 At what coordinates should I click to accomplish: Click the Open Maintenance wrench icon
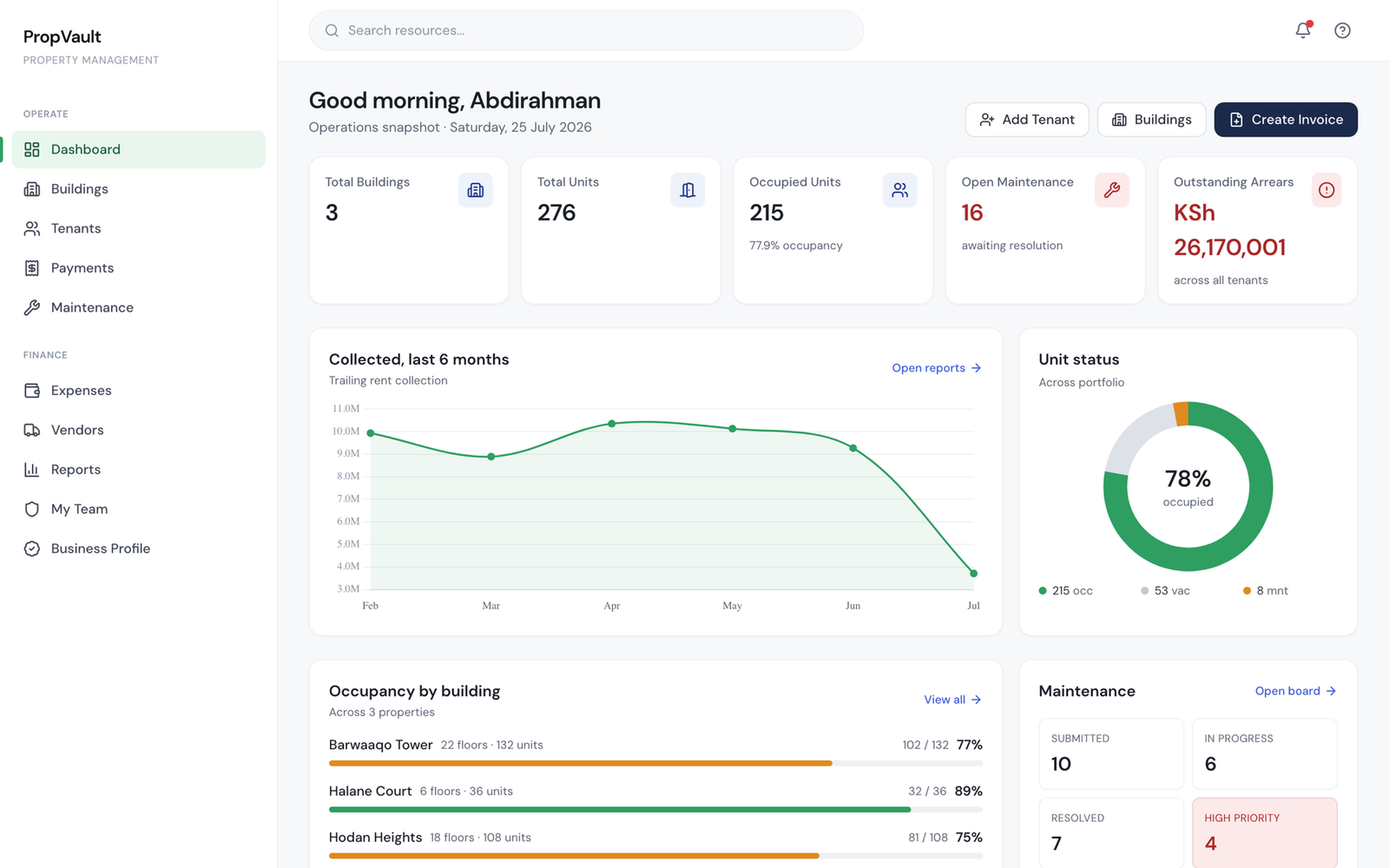[x=1112, y=190]
